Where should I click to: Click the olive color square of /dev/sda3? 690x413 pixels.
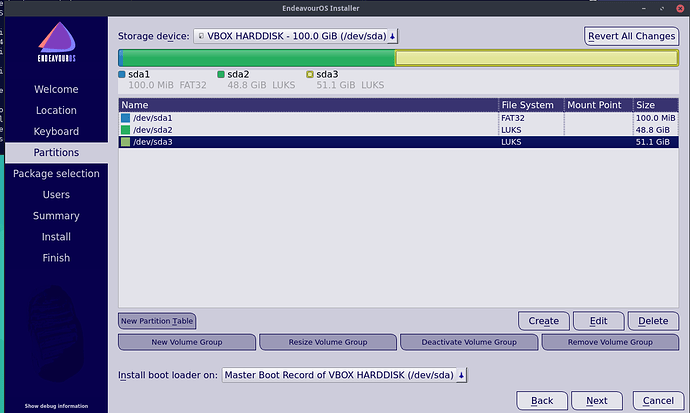pyautogui.click(x=125, y=142)
